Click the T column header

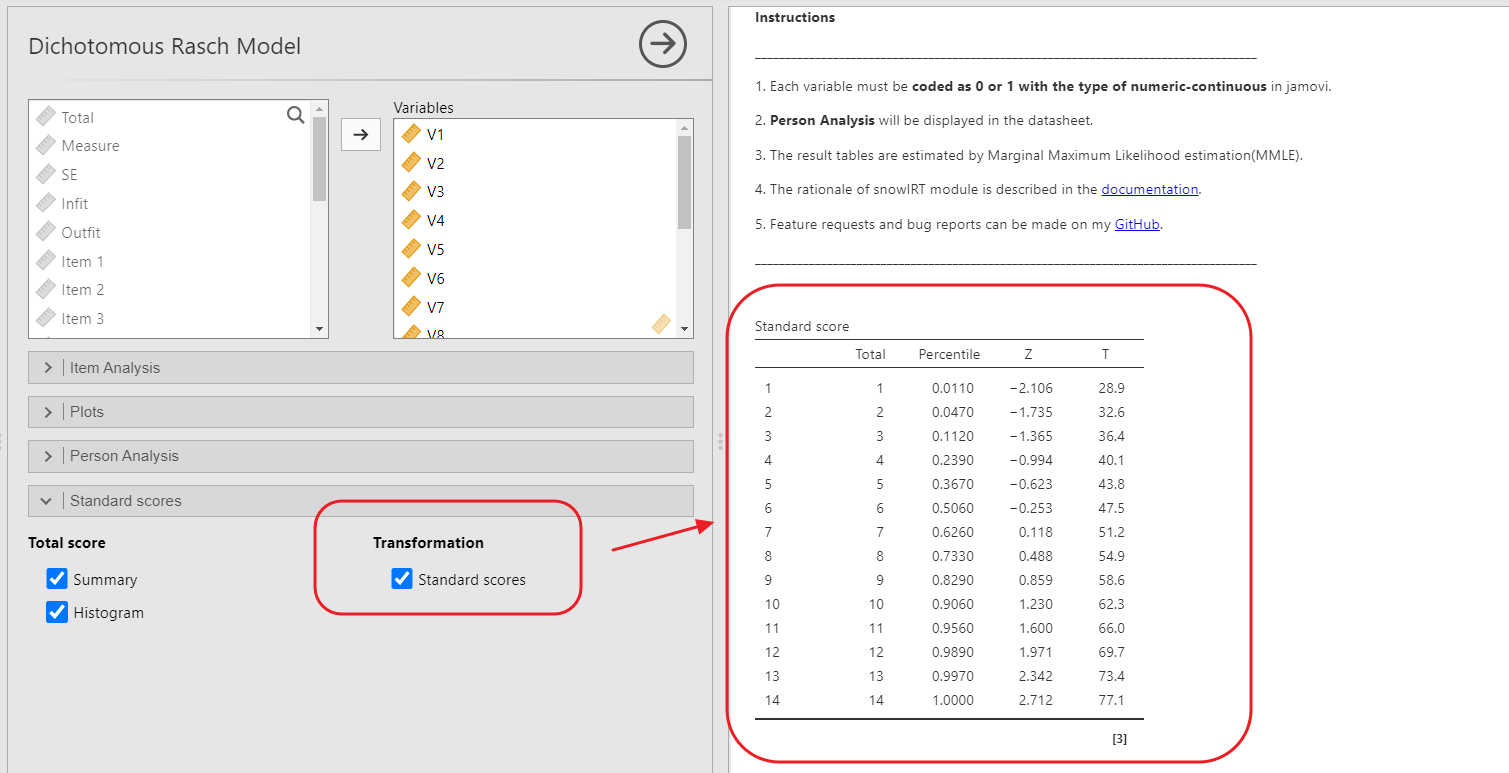click(x=1105, y=354)
